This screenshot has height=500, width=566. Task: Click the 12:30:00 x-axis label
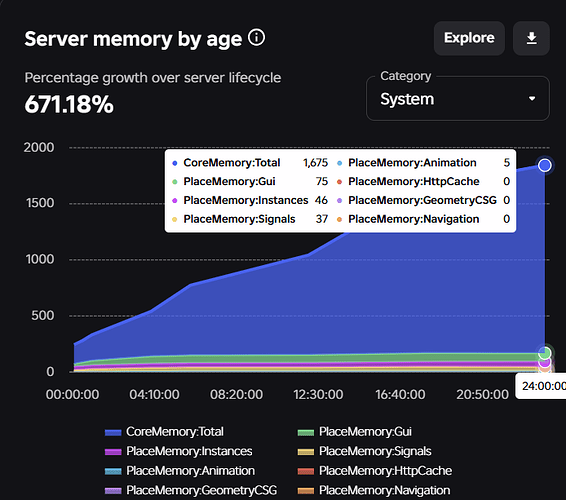(x=318, y=395)
